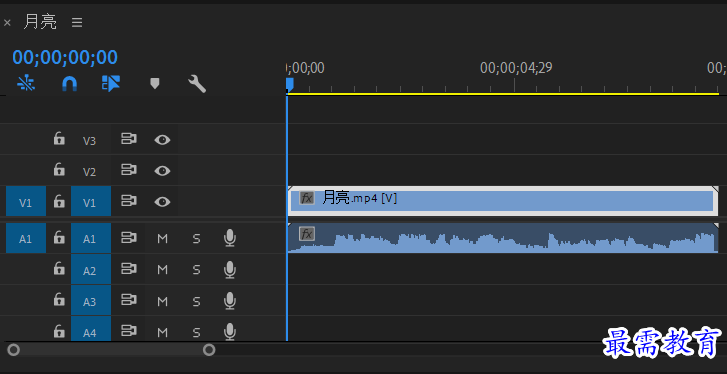Toggle sync lock on V2
Screen dimensions: 727x374
pos(129,170)
